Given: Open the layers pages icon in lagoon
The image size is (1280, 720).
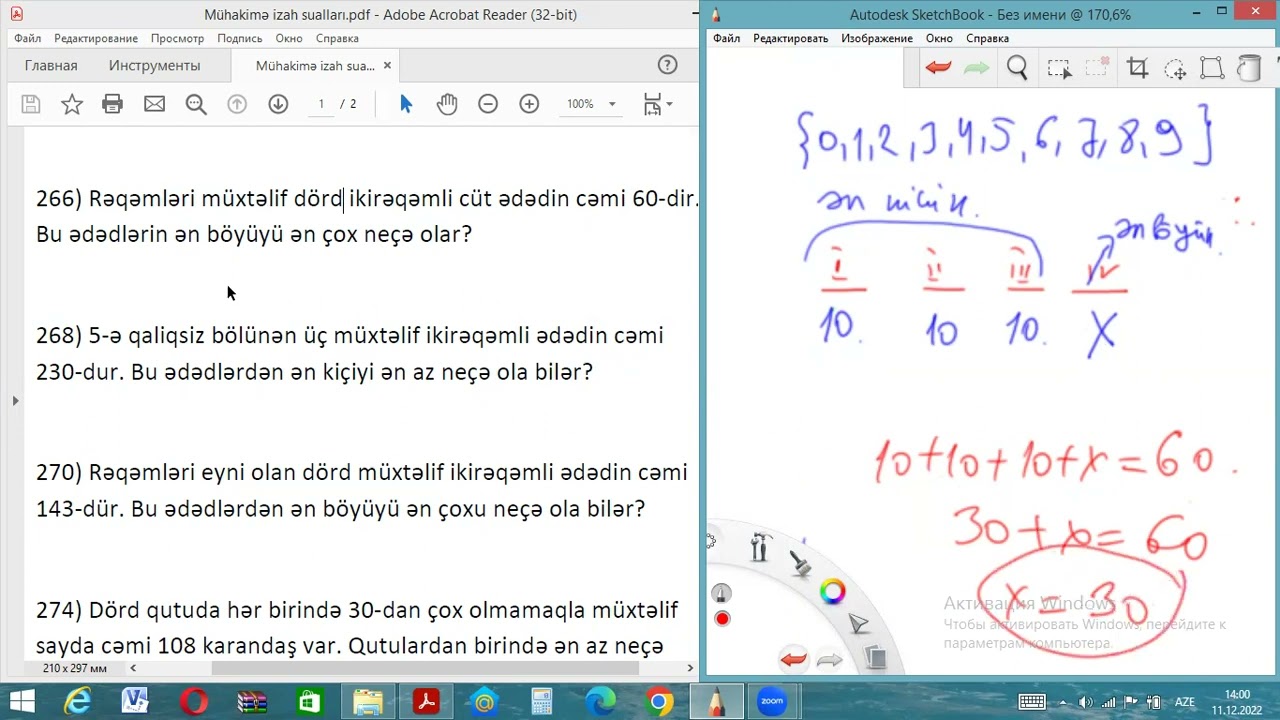Looking at the screenshot, I should (875, 658).
